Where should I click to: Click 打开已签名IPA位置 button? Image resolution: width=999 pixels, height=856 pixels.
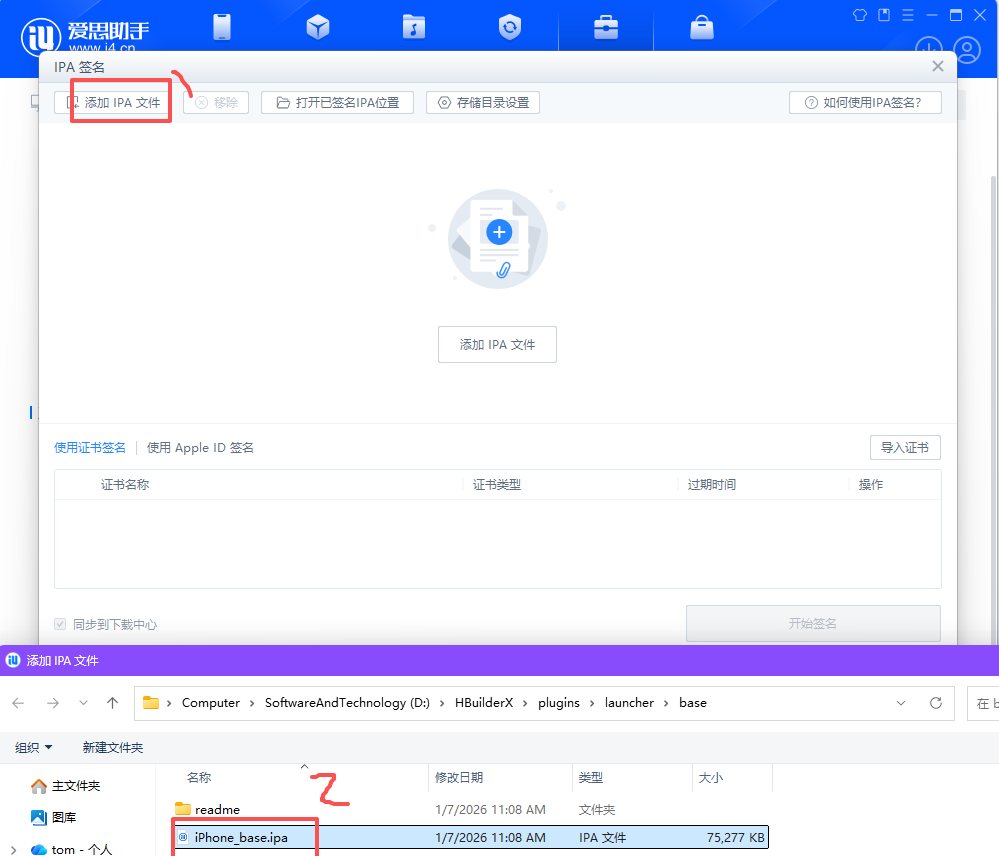tap(338, 103)
